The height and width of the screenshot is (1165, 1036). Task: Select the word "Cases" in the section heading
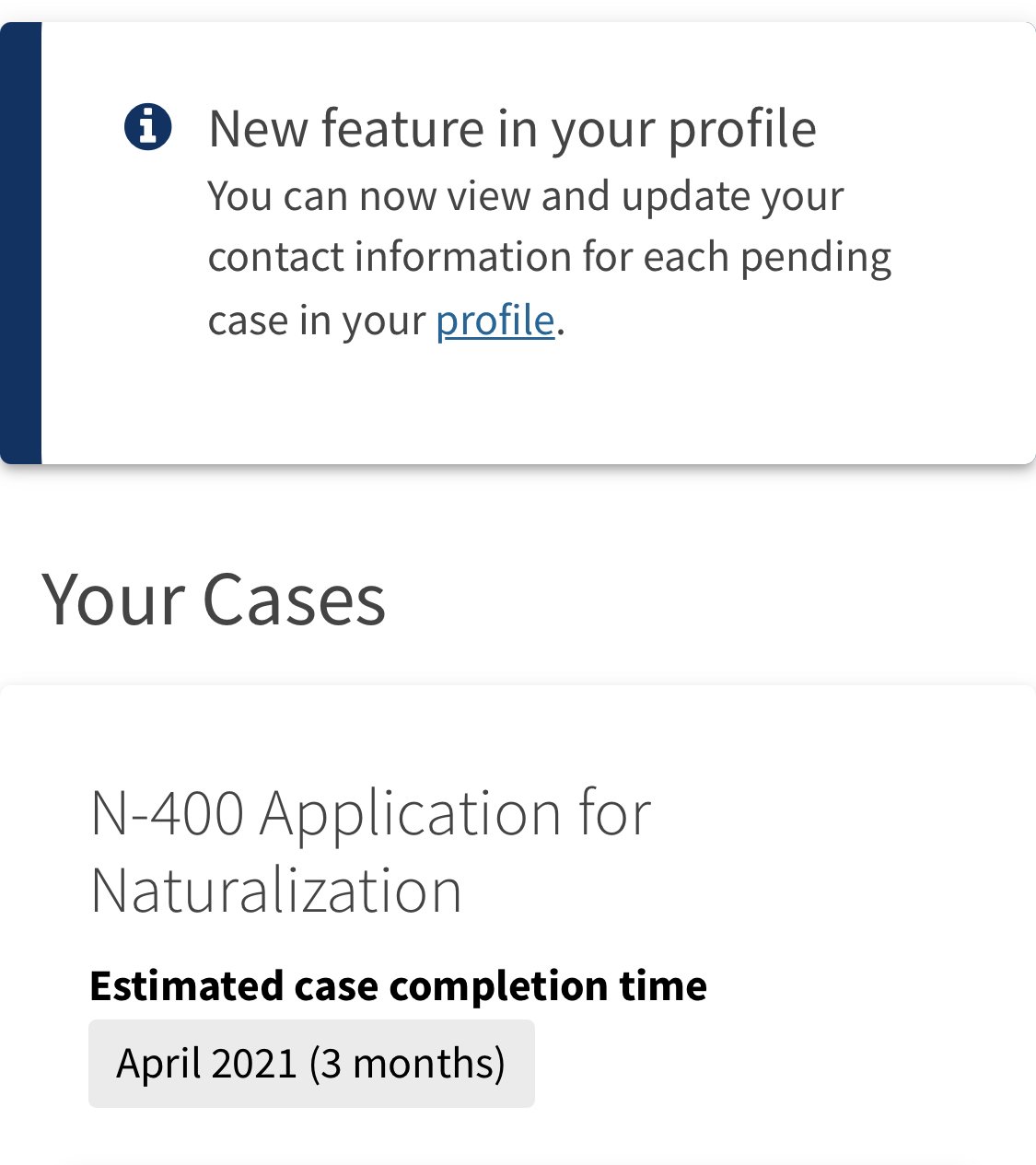point(294,600)
